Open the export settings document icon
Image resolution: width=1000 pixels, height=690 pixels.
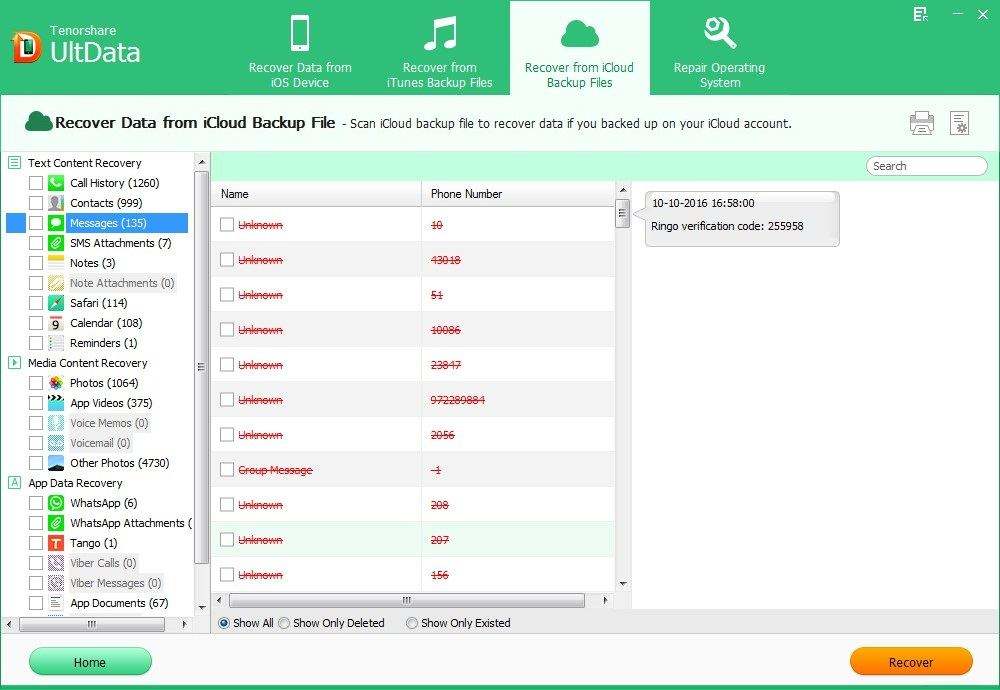tap(959, 123)
